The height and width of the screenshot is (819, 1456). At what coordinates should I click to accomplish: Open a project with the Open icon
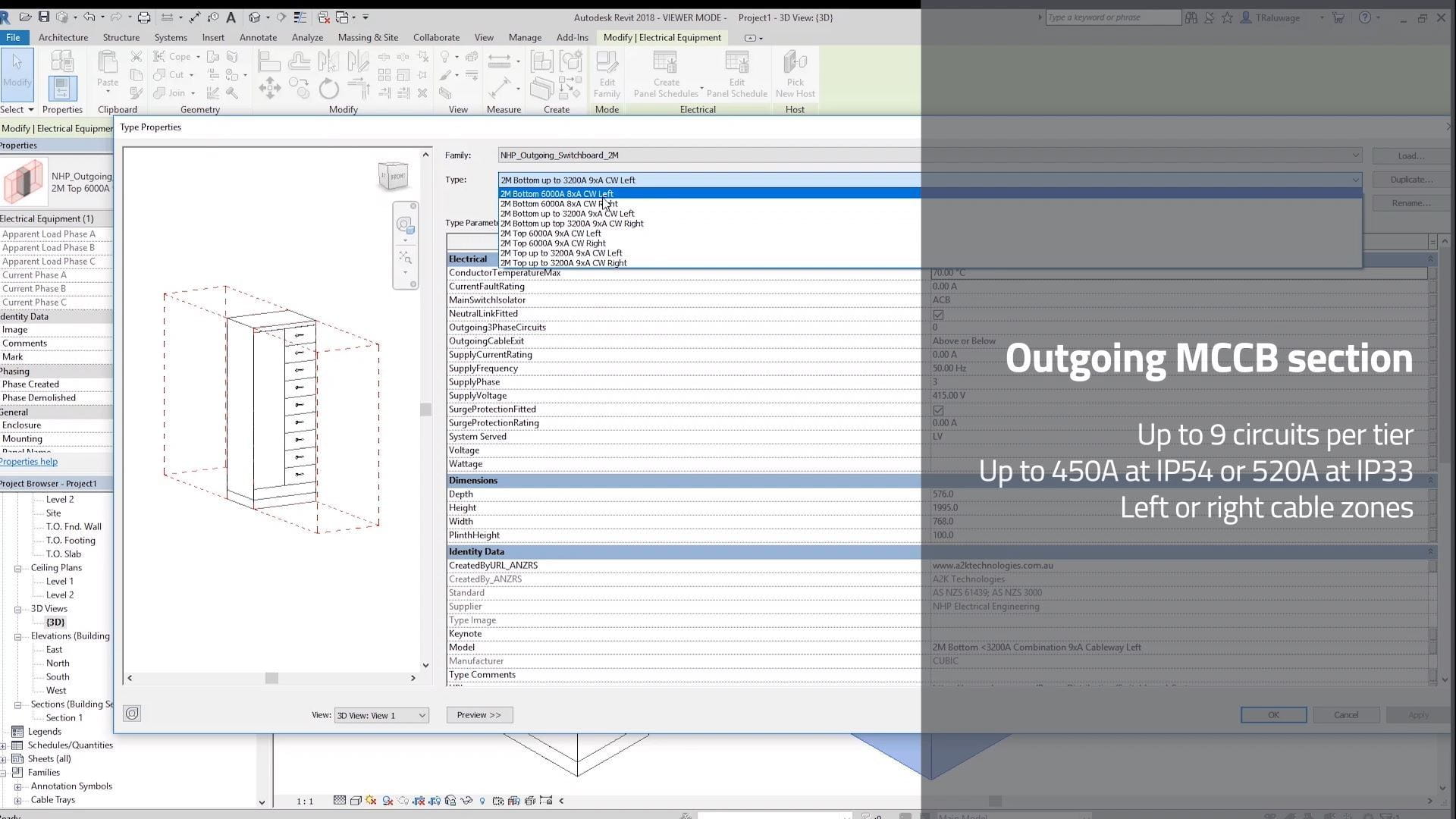(26, 17)
